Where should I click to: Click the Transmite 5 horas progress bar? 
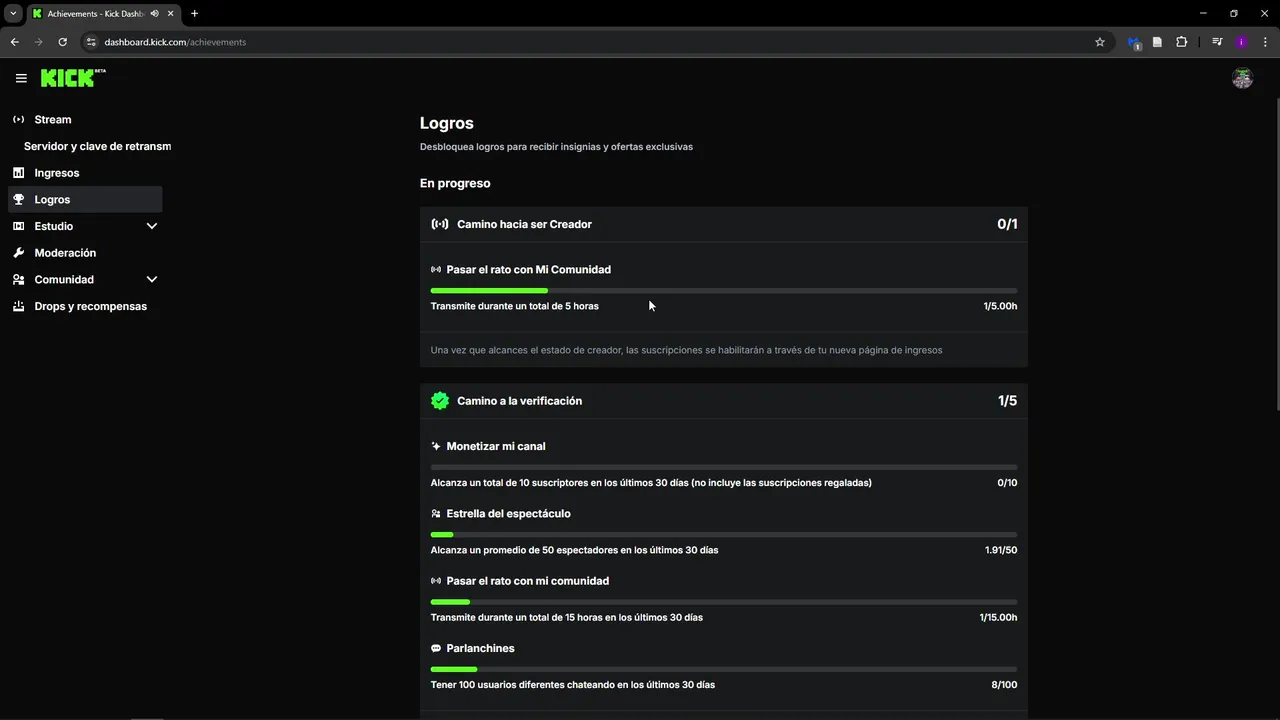[x=723, y=291]
